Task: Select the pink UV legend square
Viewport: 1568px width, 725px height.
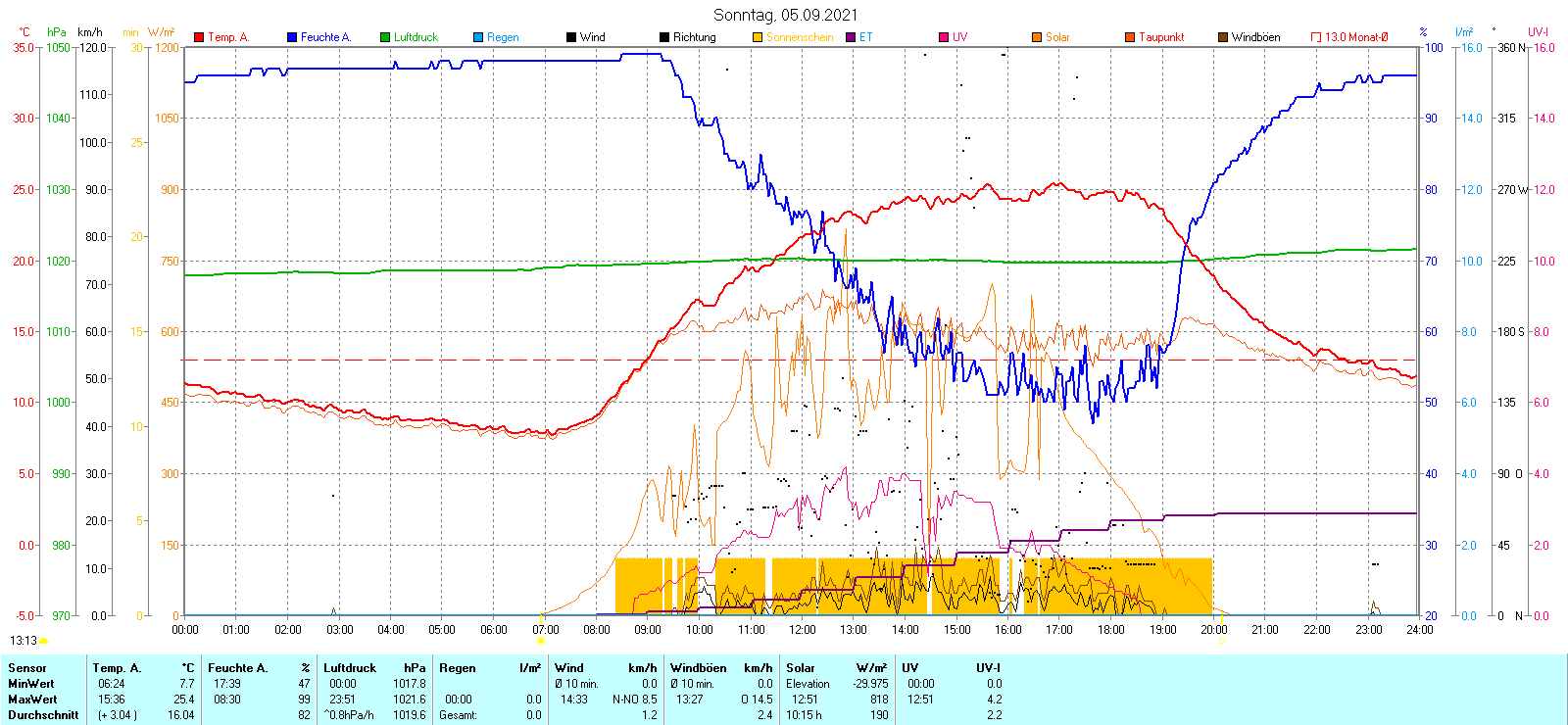Action: click(944, 37)
